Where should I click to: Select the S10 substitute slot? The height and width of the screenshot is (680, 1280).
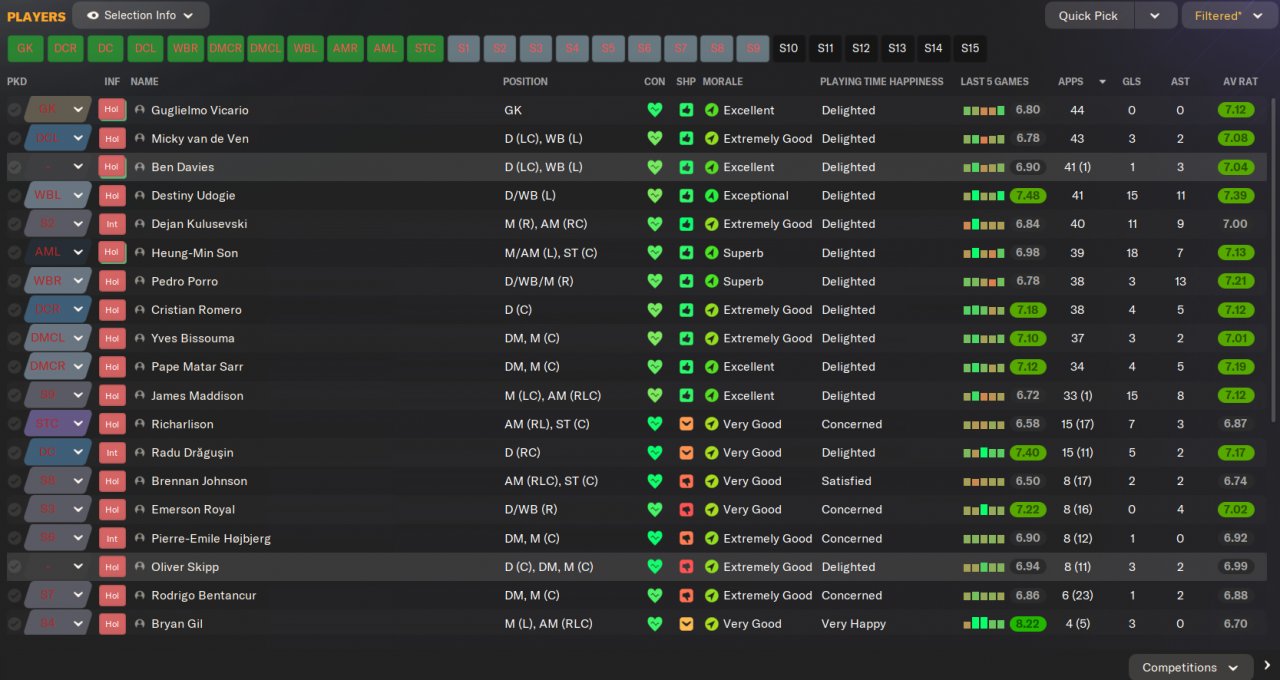point(788,48)
